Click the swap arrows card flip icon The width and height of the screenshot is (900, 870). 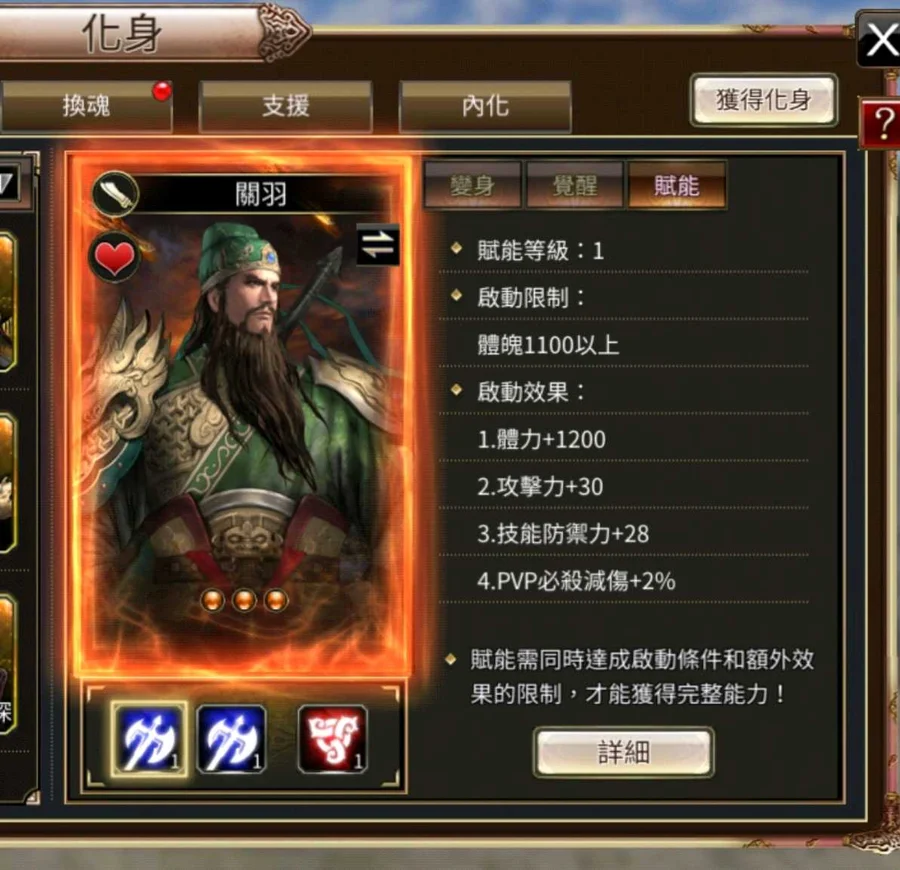pyautogui.click(x=378, y=244)
